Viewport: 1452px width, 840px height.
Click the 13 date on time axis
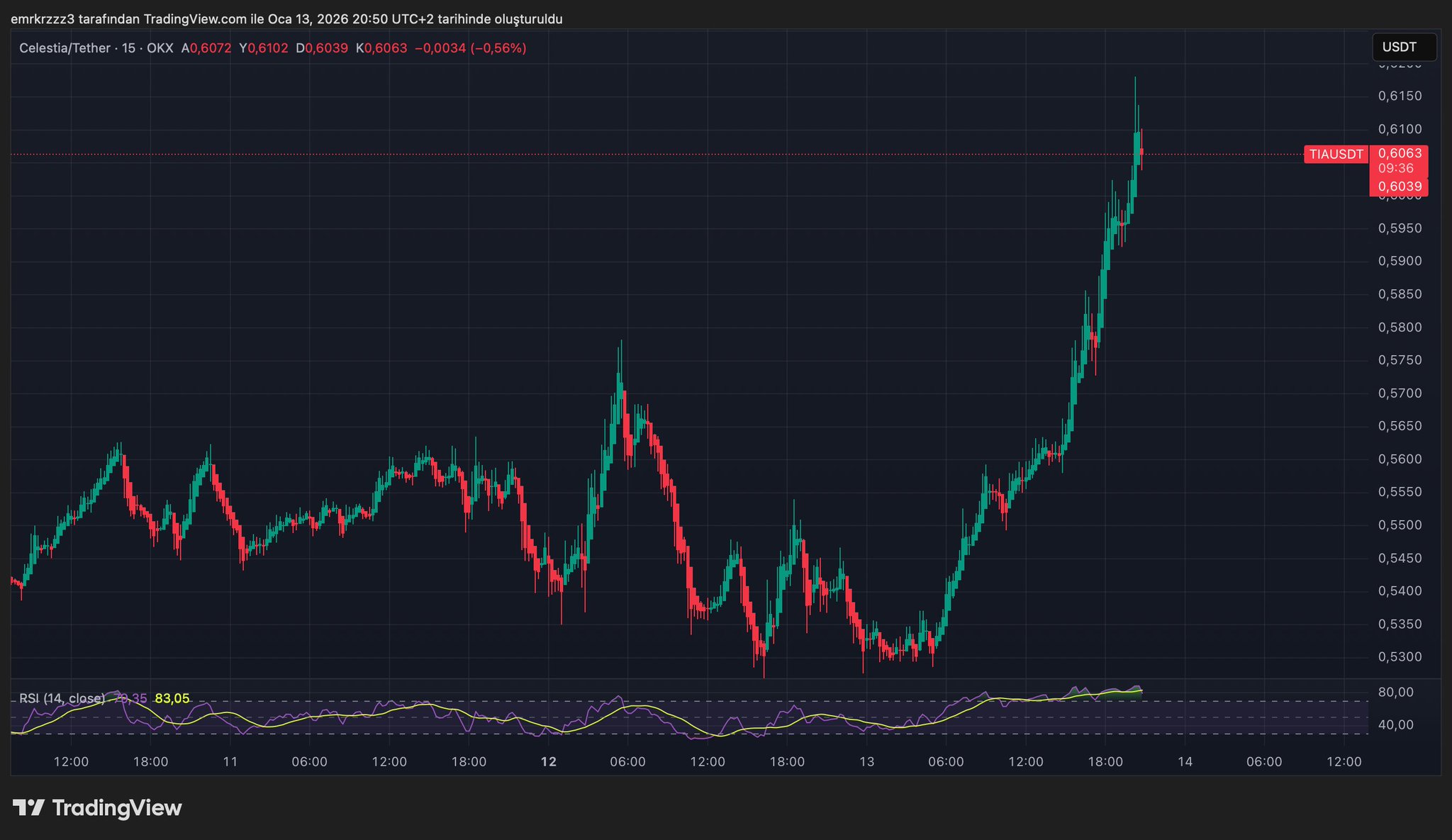coord(866,762)
